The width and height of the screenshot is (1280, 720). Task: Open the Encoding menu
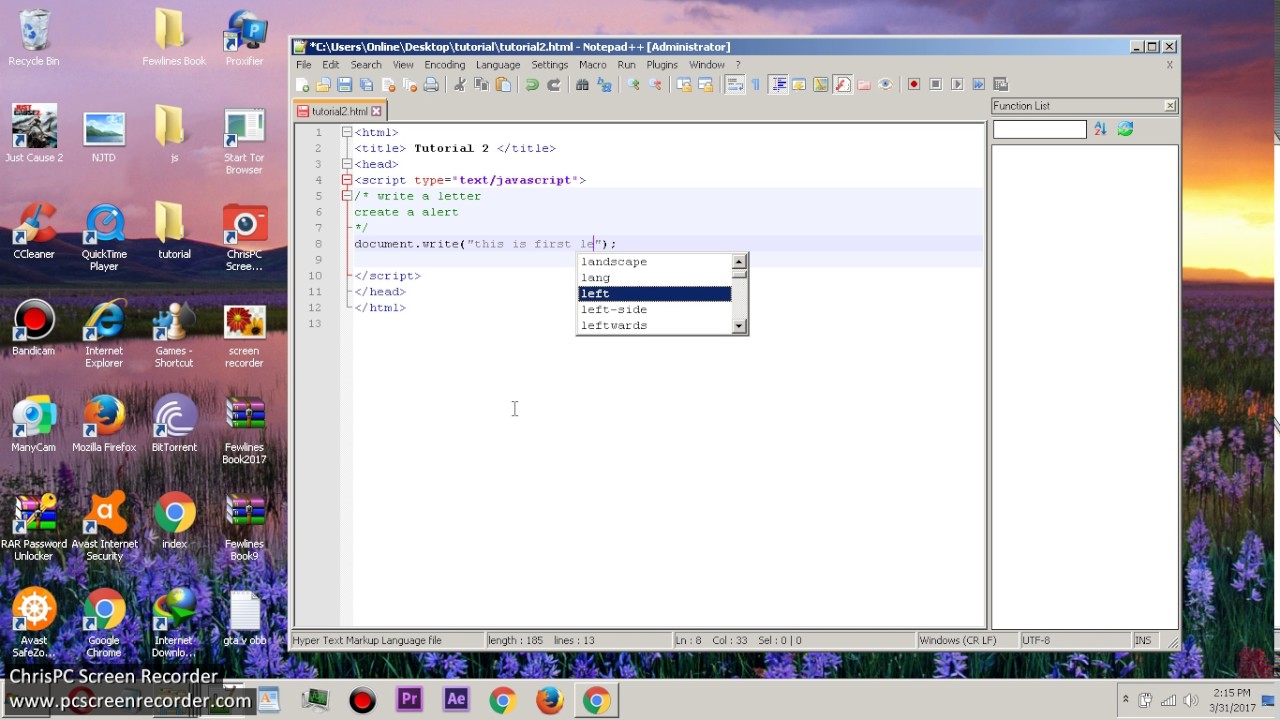pyautogui.click(x=444, y=65)
